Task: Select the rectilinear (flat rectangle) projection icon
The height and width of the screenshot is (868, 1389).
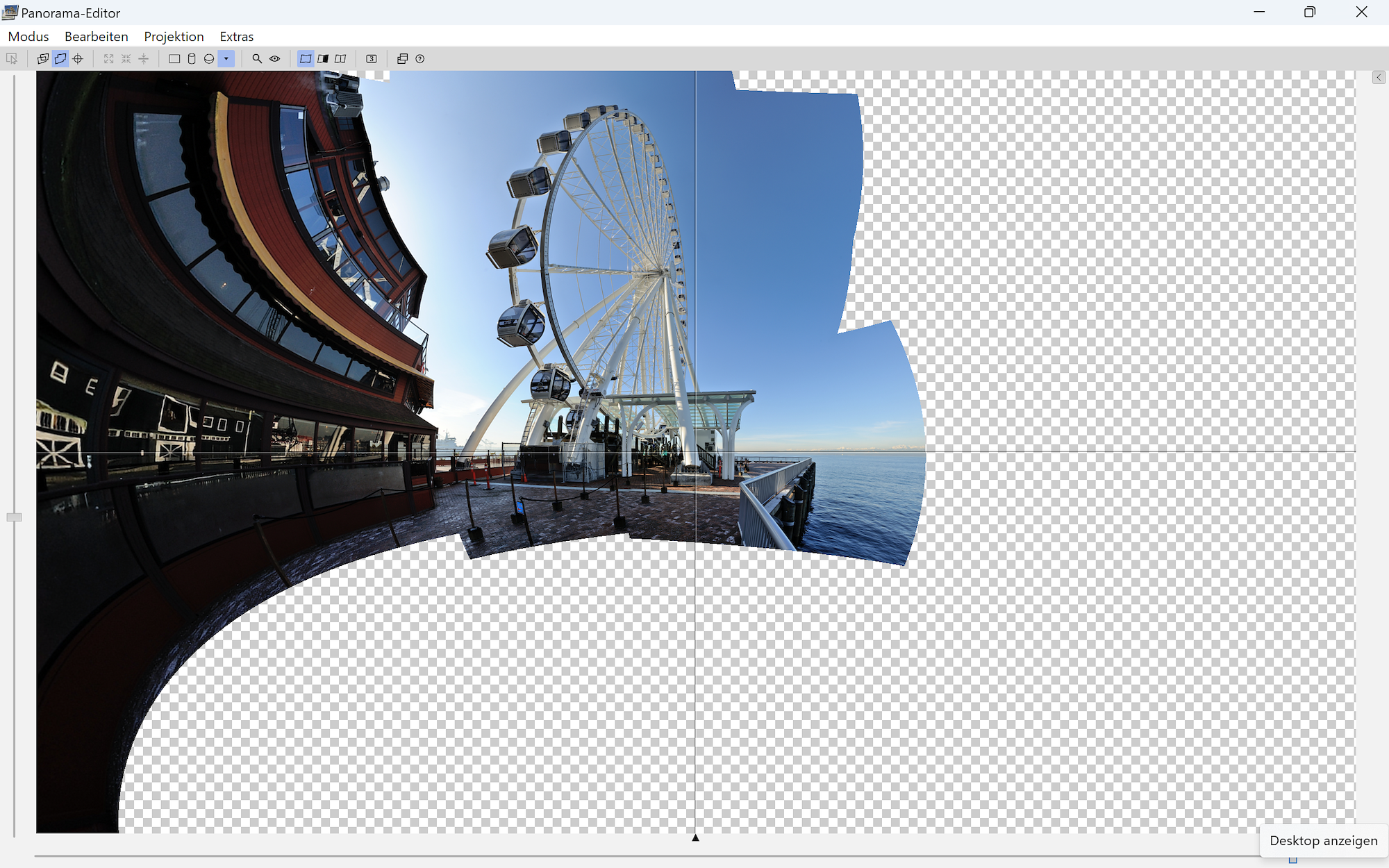Action: 174,59
